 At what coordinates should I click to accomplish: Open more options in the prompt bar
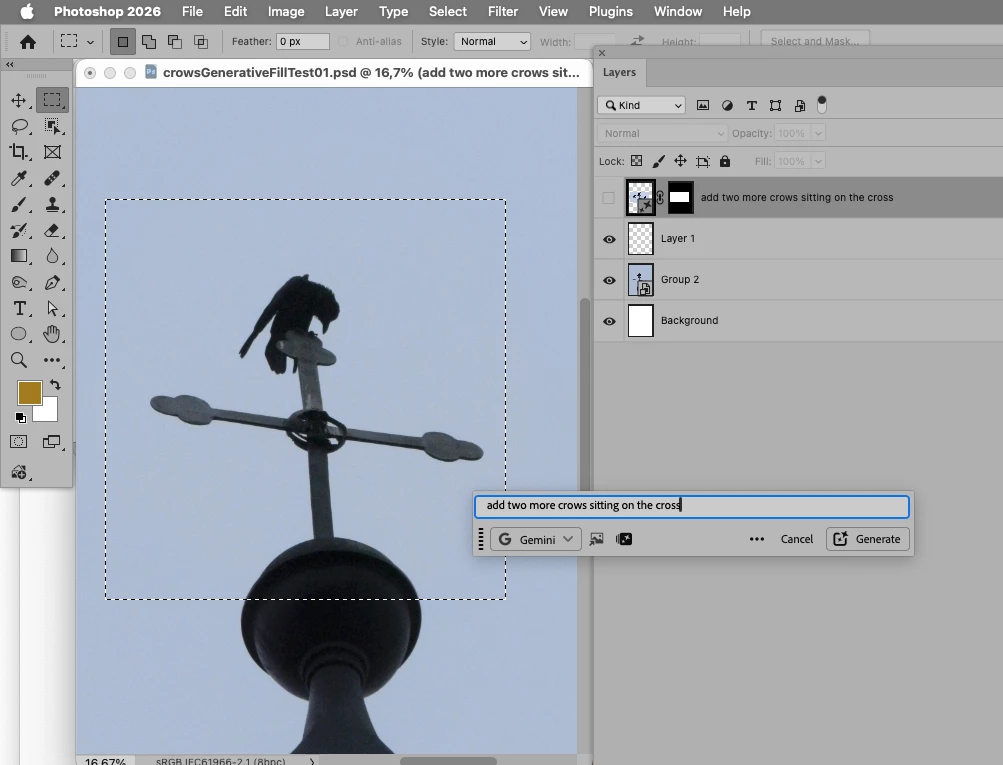(x=757, y=539)
